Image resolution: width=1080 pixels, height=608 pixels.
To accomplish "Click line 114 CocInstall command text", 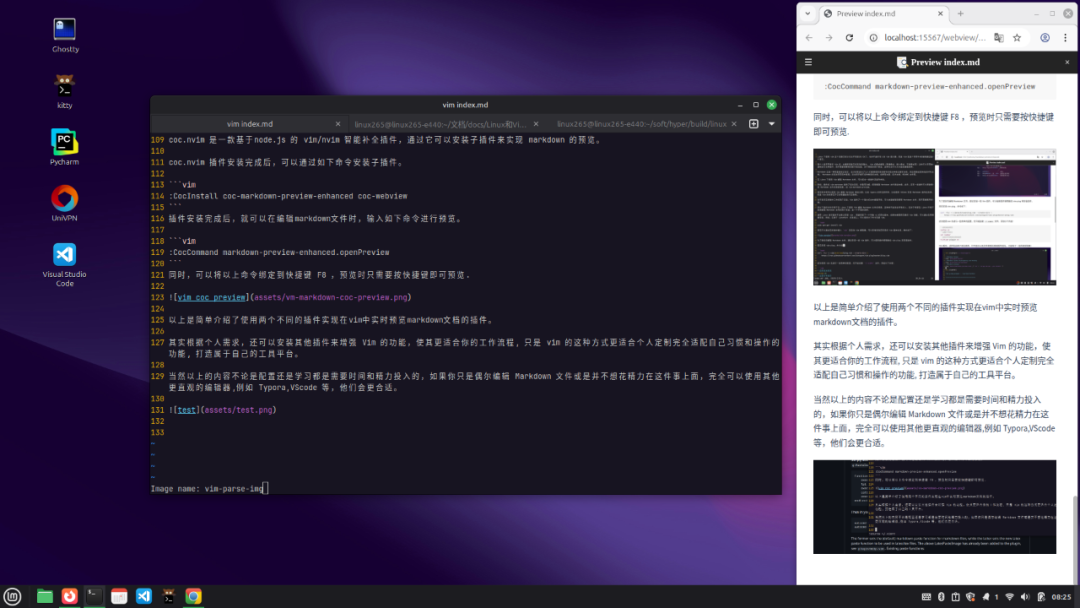I will (x=288, y=196).
